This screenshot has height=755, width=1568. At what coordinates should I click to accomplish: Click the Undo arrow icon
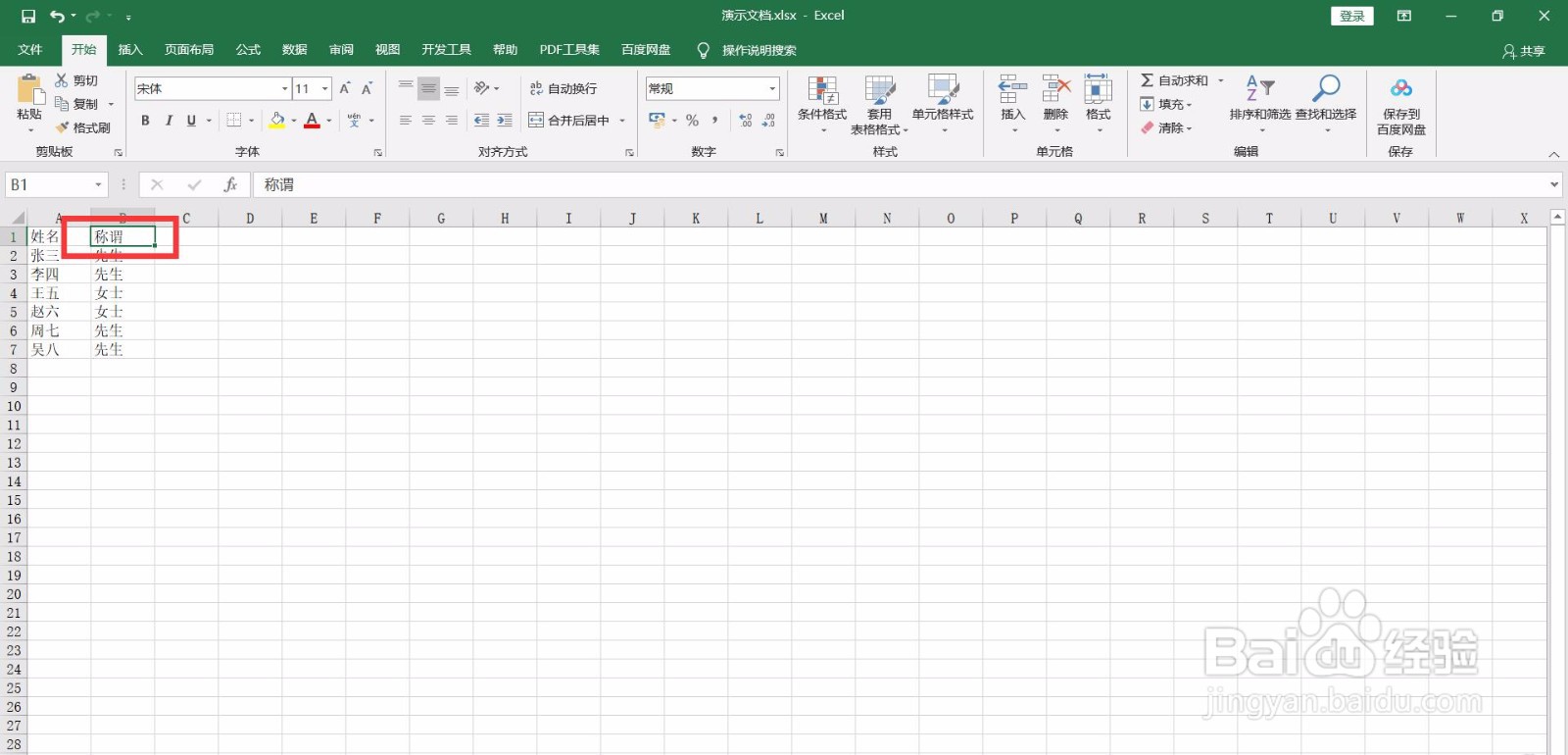tap(57, 16)
